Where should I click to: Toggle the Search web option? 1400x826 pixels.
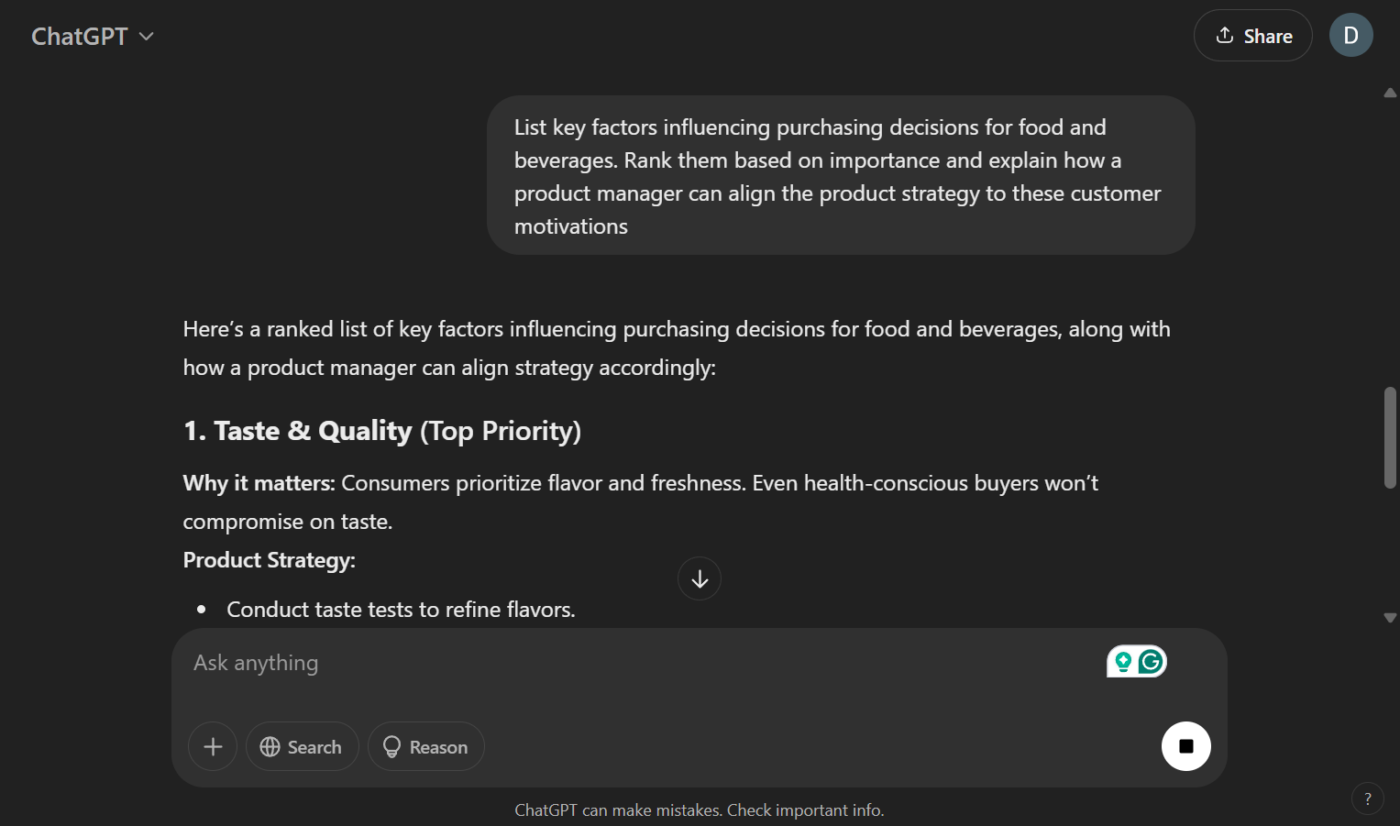(x=301, y=747)
